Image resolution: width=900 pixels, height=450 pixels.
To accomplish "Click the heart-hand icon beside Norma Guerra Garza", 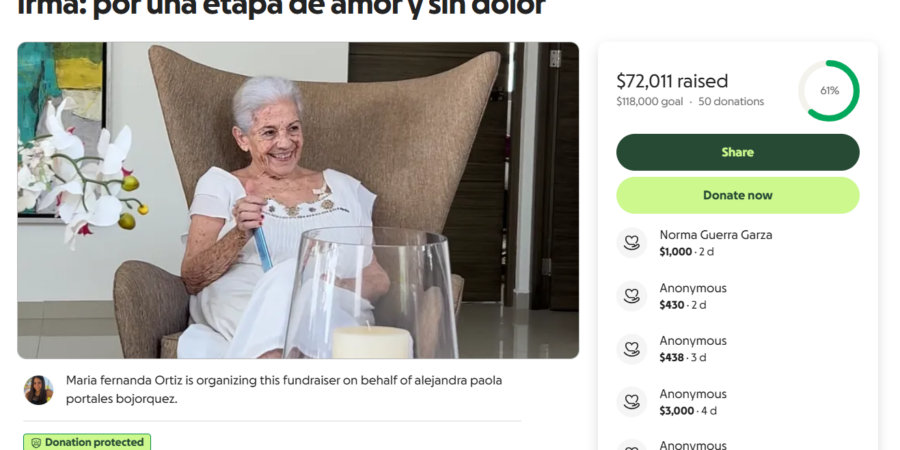I will (x=631, y=243).
